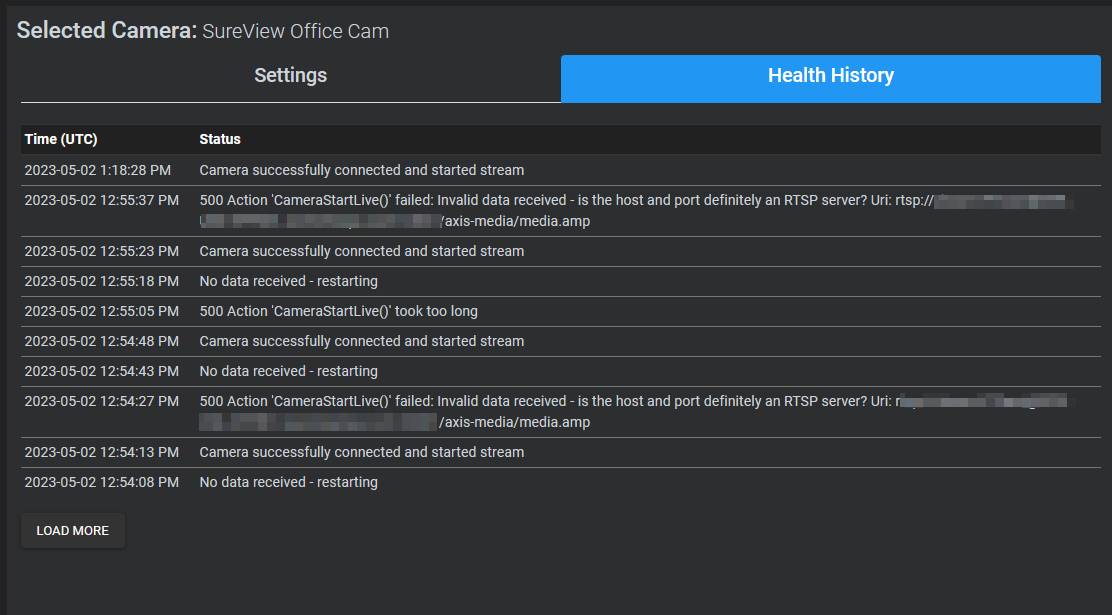This screenshot has height=615, width=1112.
Task: Click the oldest entry at 12:54:08 PM
Action: tap(288, 482)
